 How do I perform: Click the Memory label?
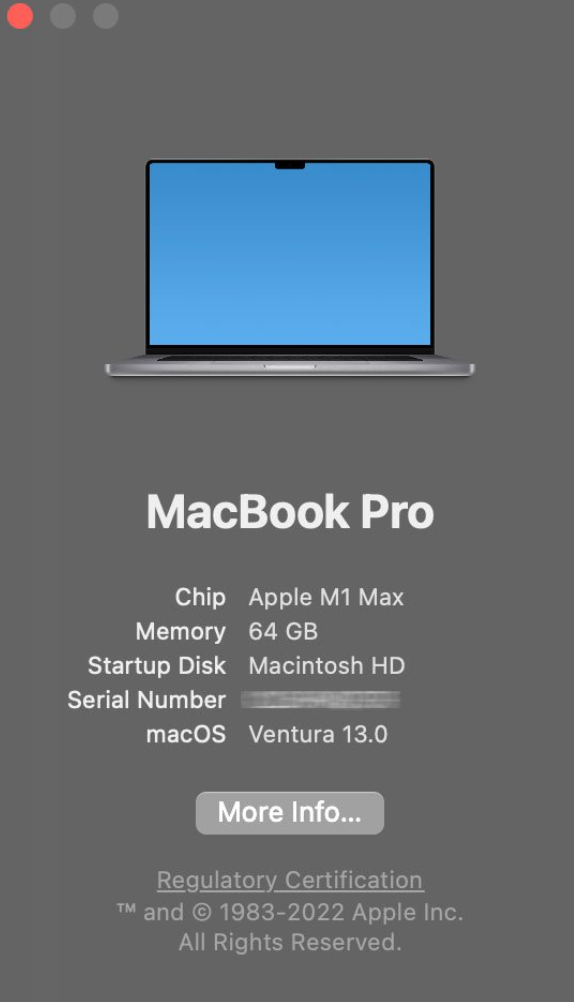pos(181,632)
